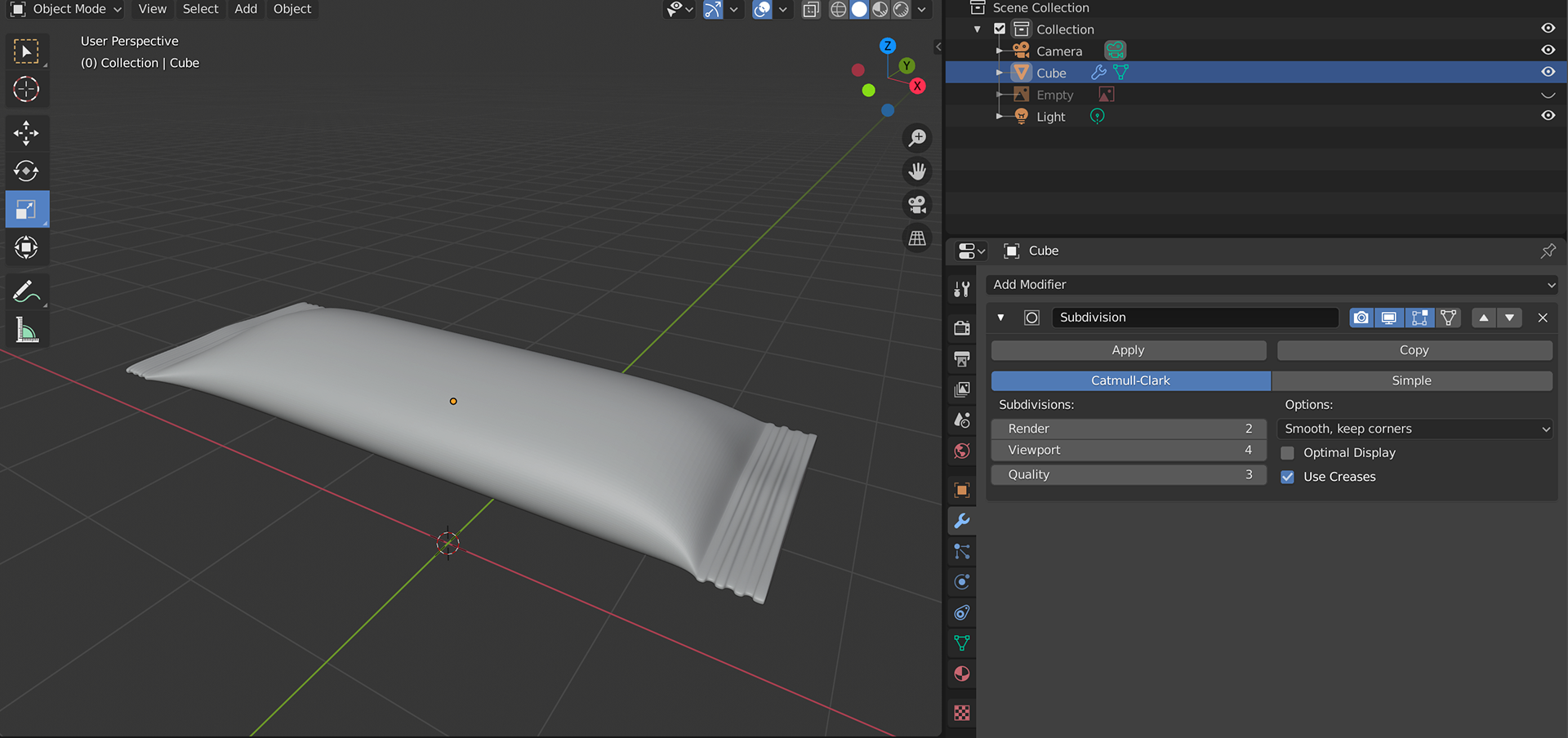This screenshot has width=1568, height=738.
Task: Open Render properties tab
Action: click(x=962, y=328)
